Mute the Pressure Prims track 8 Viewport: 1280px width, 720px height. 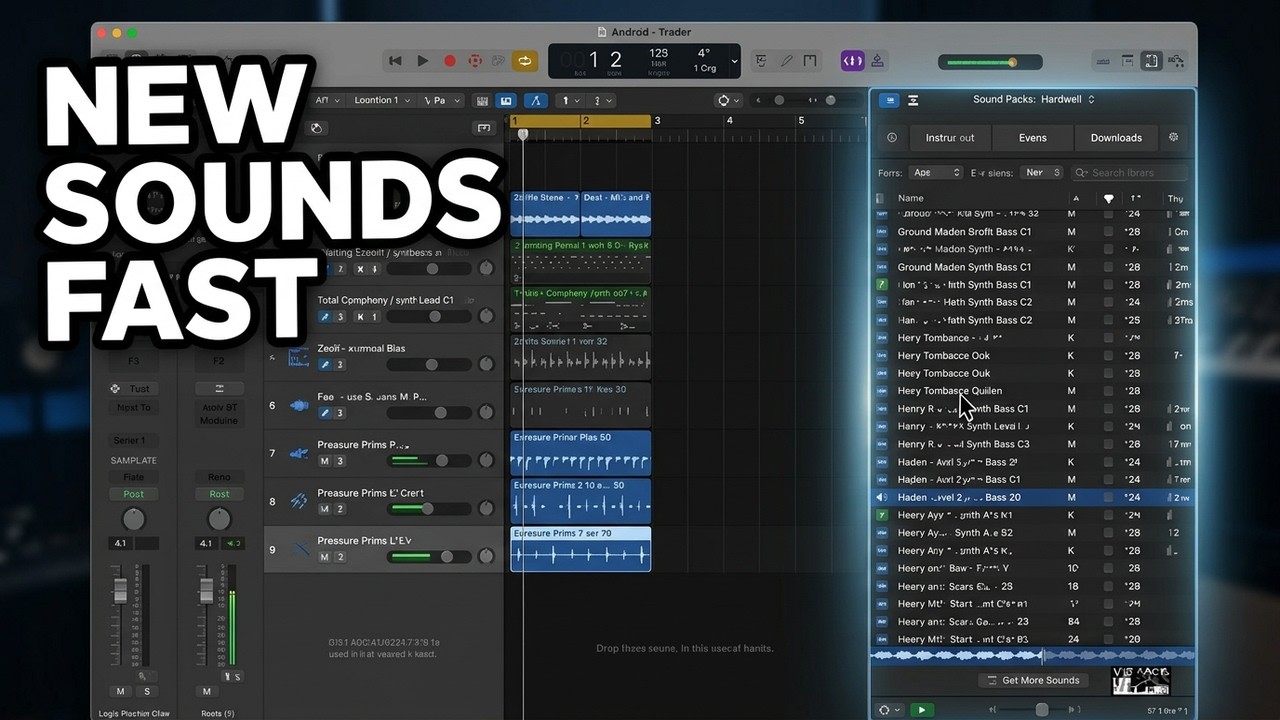[x=324, y=509]
